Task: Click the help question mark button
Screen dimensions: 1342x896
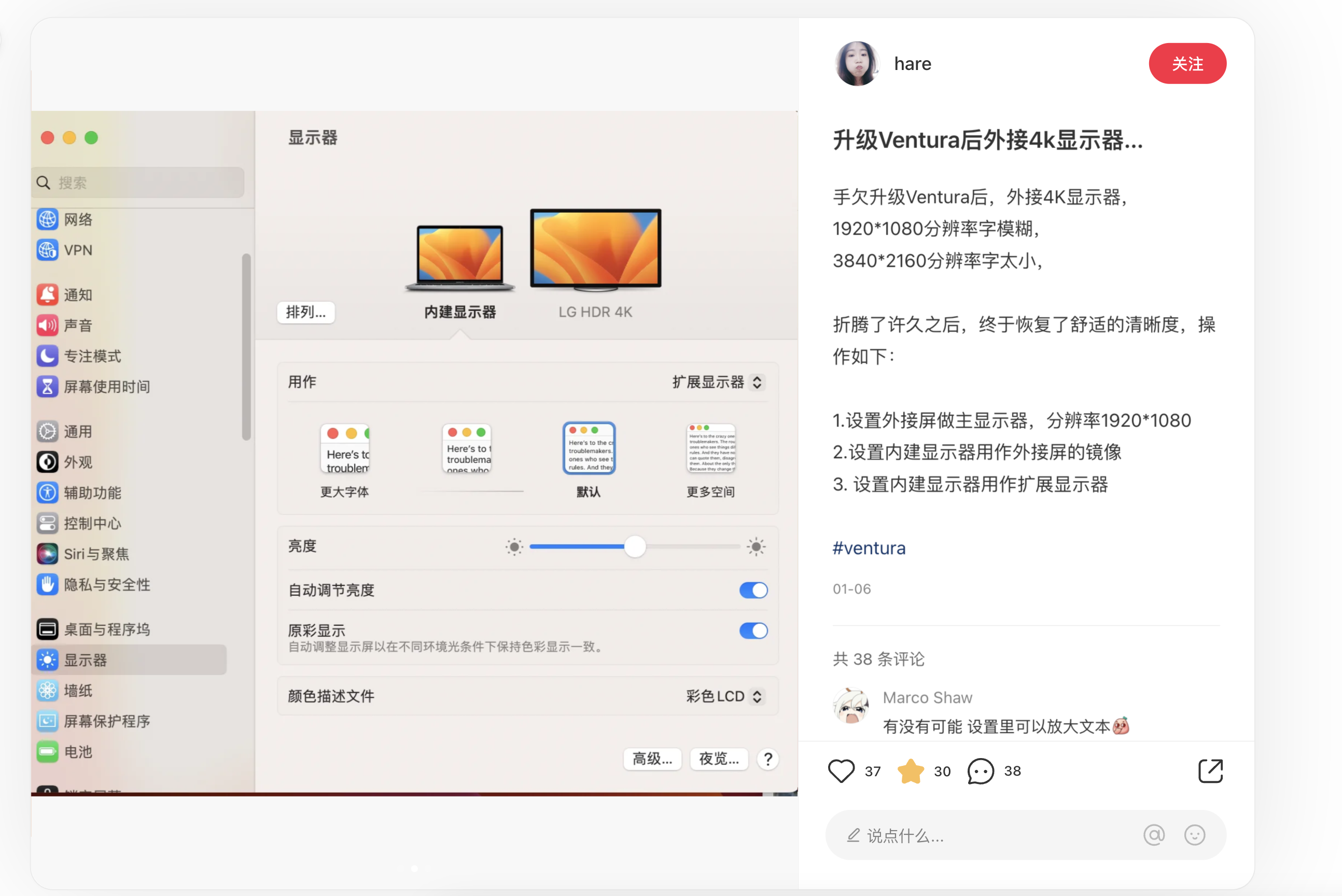Action: pyautogui.click(x=767, y=759)
